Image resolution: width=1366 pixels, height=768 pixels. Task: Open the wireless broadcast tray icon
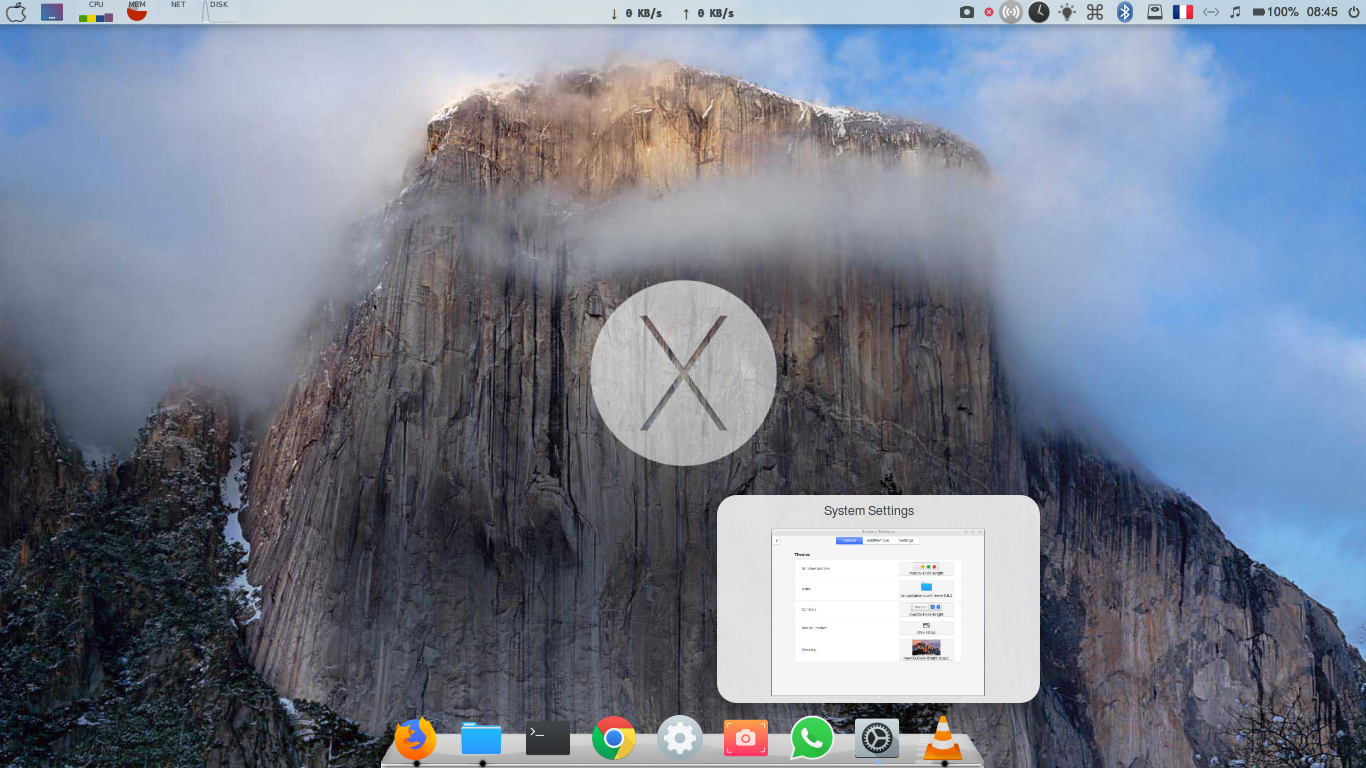click(1011, 12)
